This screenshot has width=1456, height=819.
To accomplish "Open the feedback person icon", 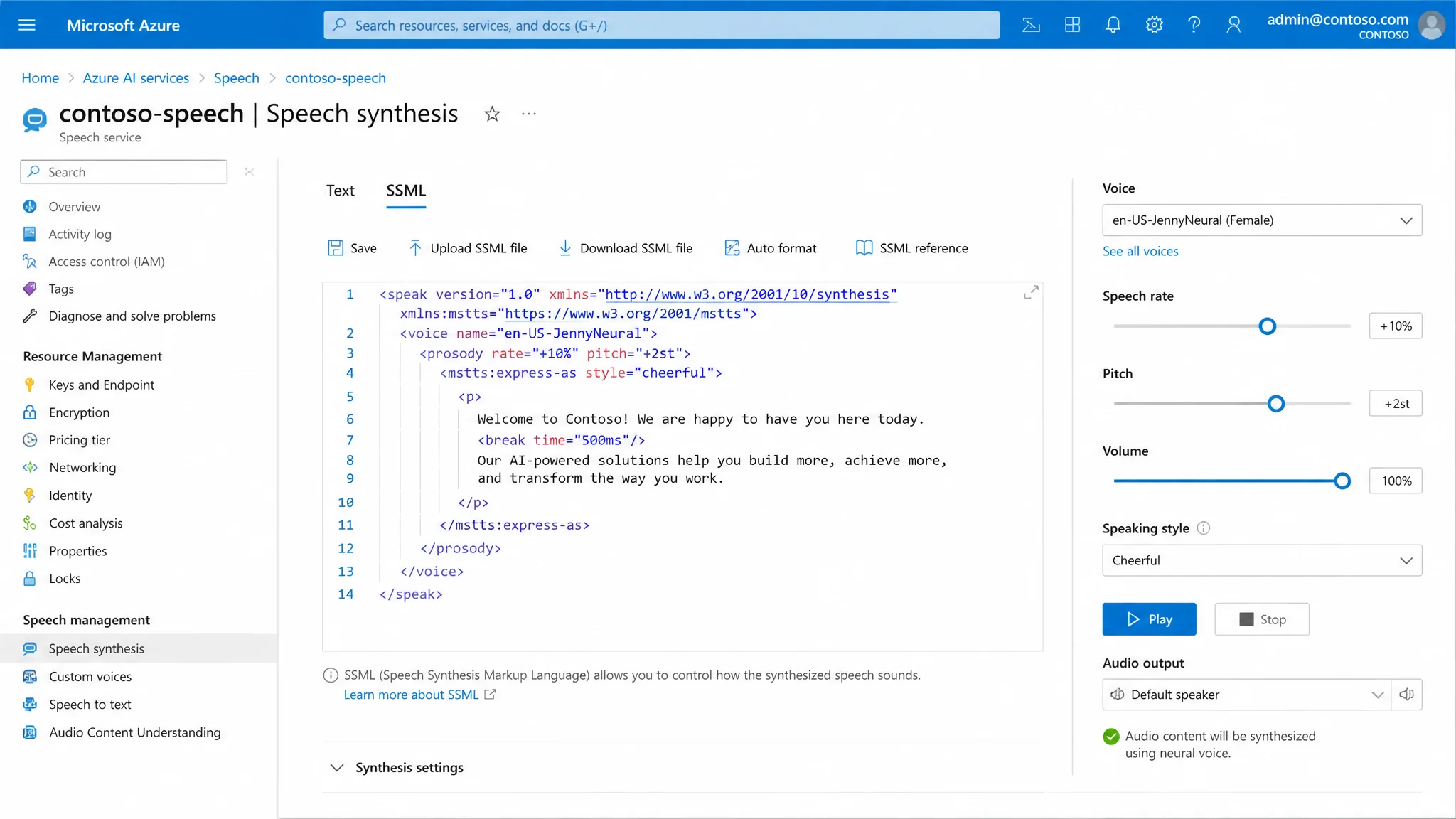I will (1233, 26).
